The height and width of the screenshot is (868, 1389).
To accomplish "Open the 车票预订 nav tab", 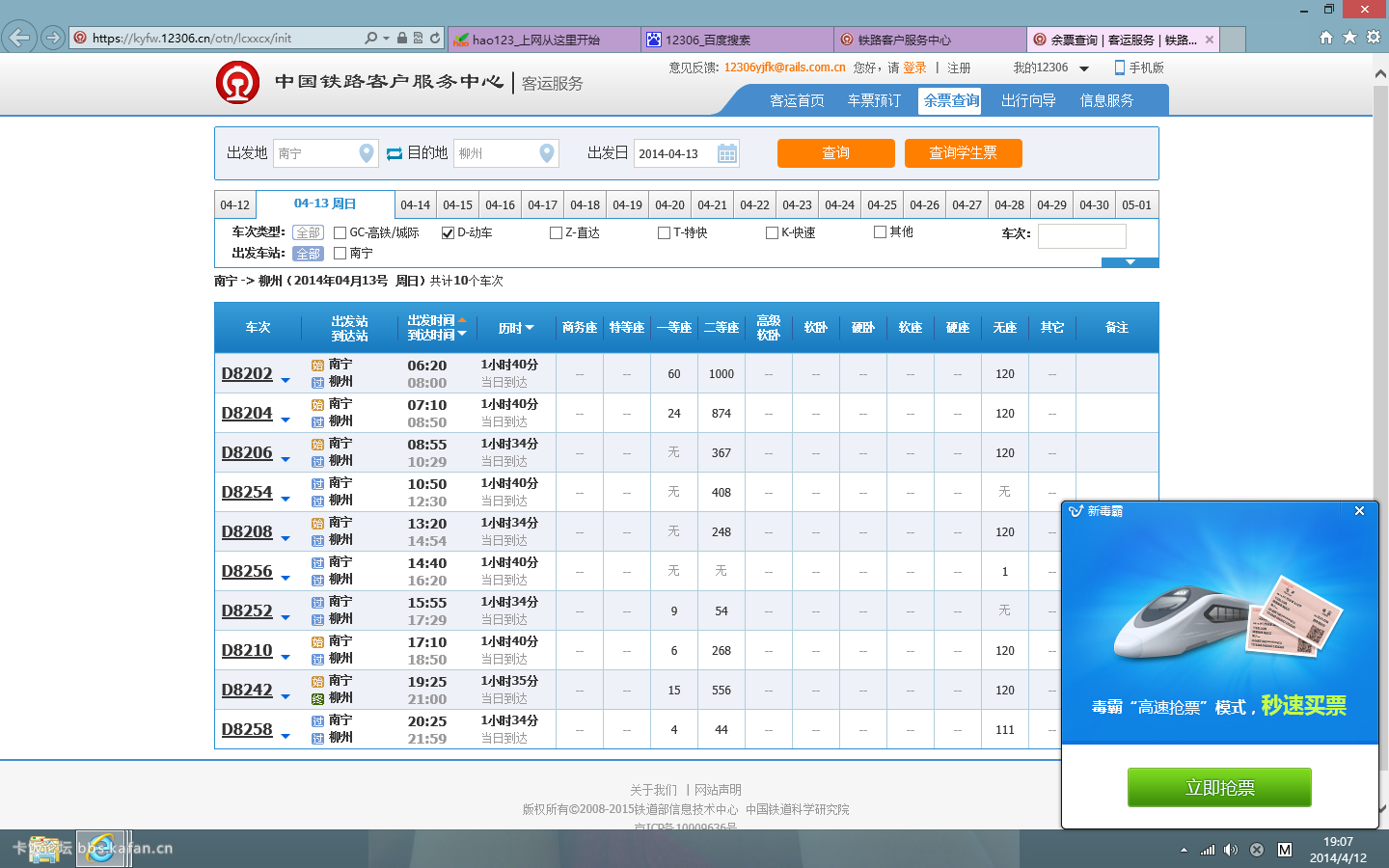I will (874, 100).
